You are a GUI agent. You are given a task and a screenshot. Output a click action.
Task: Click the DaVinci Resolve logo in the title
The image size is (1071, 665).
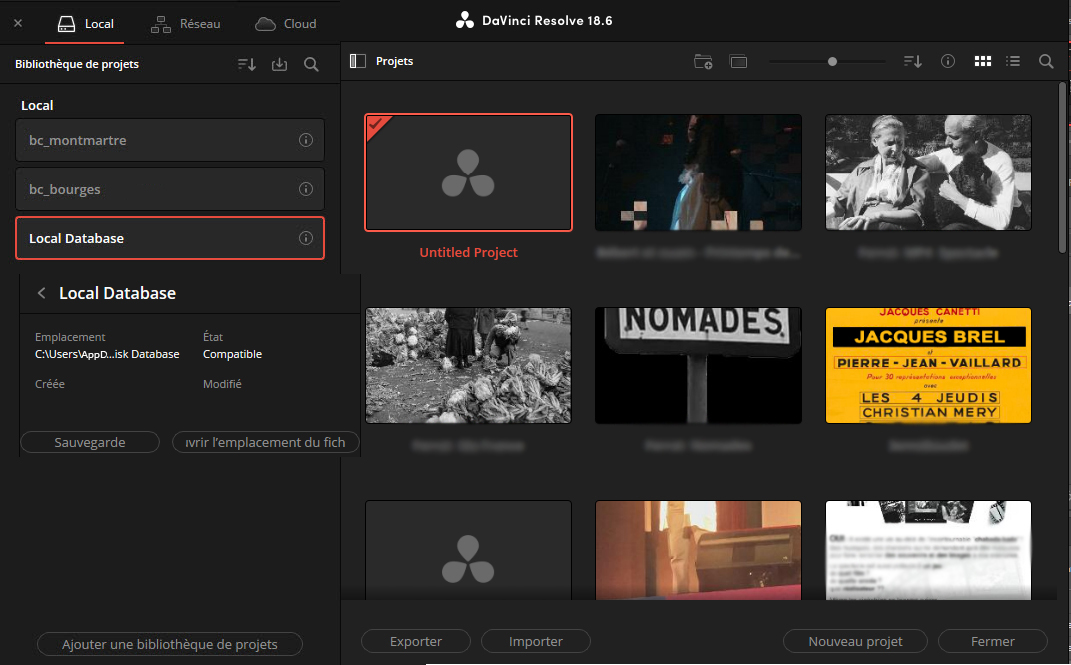tap(465, 20)
